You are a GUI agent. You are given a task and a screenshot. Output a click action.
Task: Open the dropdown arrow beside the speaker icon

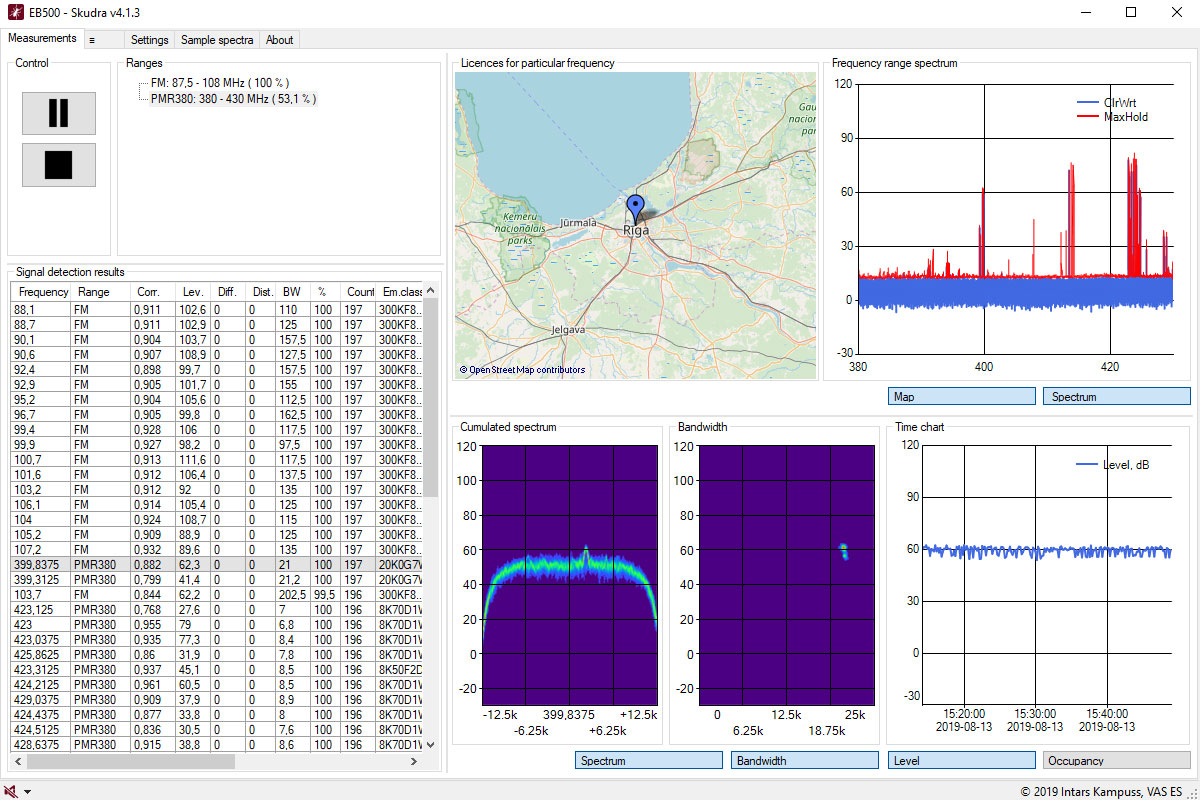28,792
